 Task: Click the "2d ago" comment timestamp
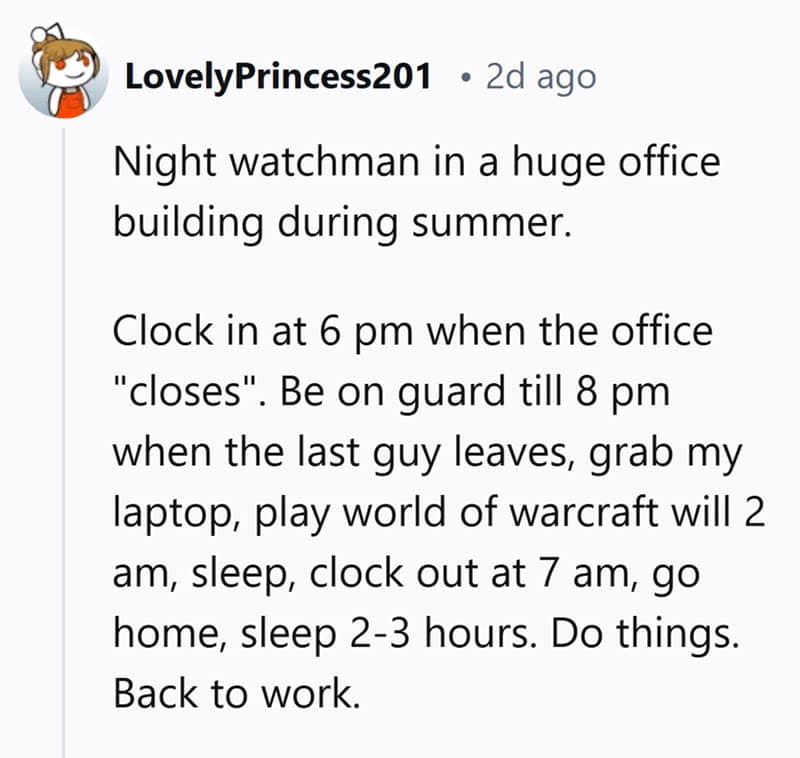point(540,77)
